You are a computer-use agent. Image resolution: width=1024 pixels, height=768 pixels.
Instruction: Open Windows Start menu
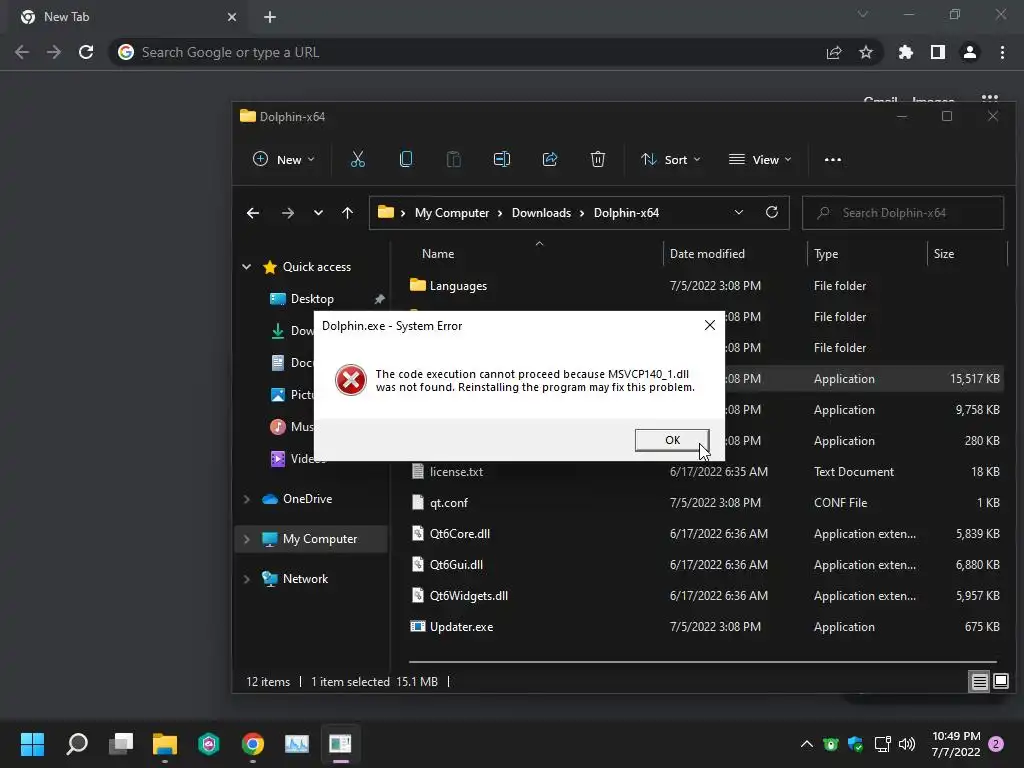[x=32, y=744]
